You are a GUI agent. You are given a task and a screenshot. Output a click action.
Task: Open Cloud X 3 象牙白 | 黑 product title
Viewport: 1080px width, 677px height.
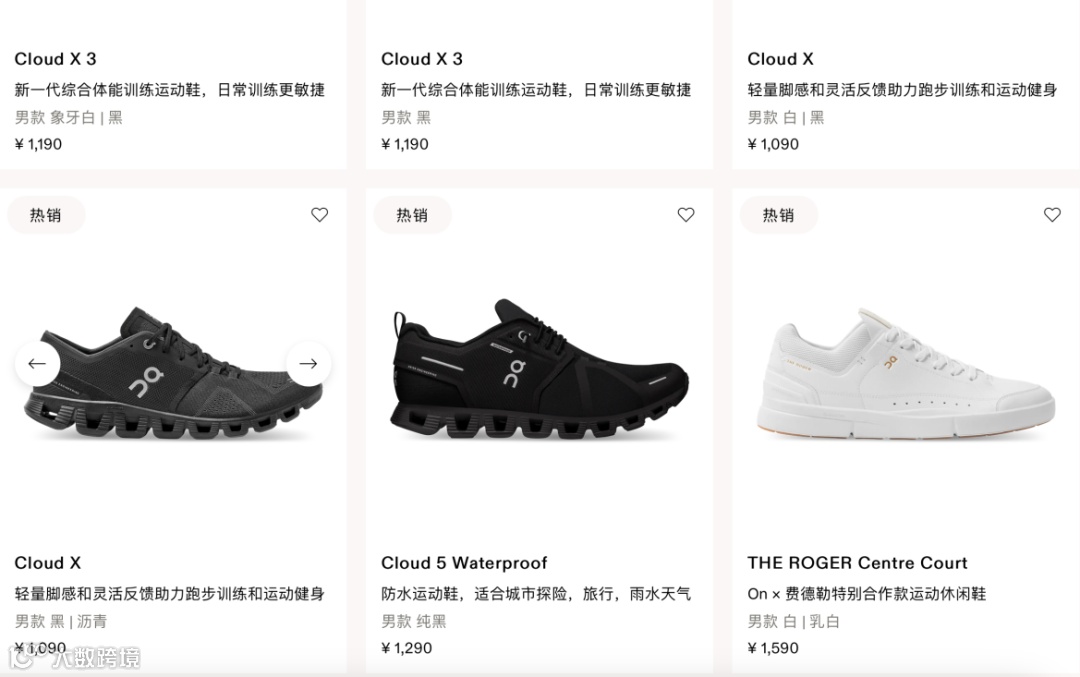coord(55,59)
